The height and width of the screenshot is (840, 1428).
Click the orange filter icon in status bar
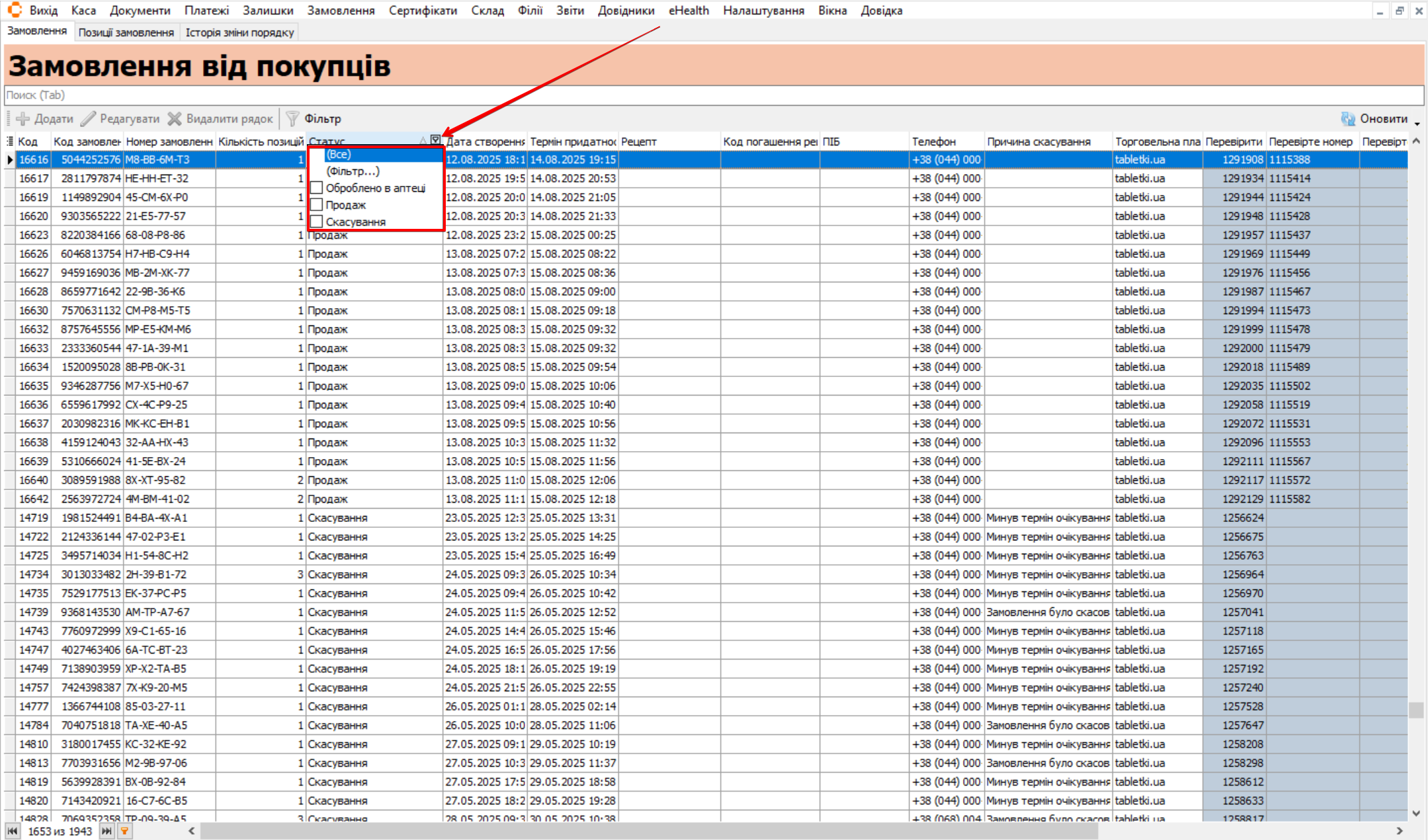tap(124, 831)
